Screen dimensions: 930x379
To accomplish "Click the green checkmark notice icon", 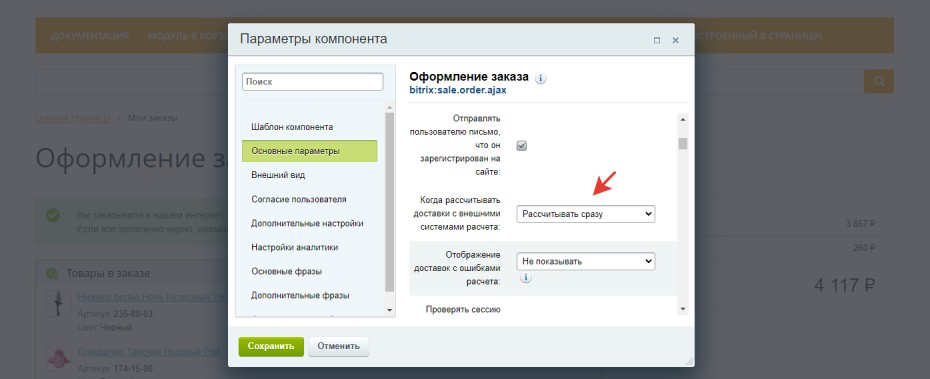I will pos(53,215).
